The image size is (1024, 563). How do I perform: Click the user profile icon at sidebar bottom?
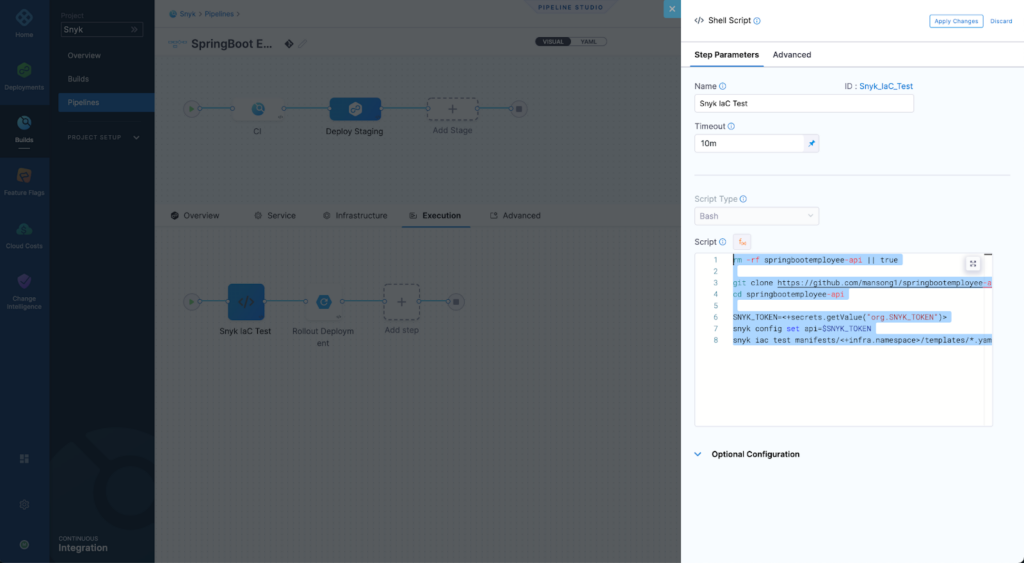24,545
